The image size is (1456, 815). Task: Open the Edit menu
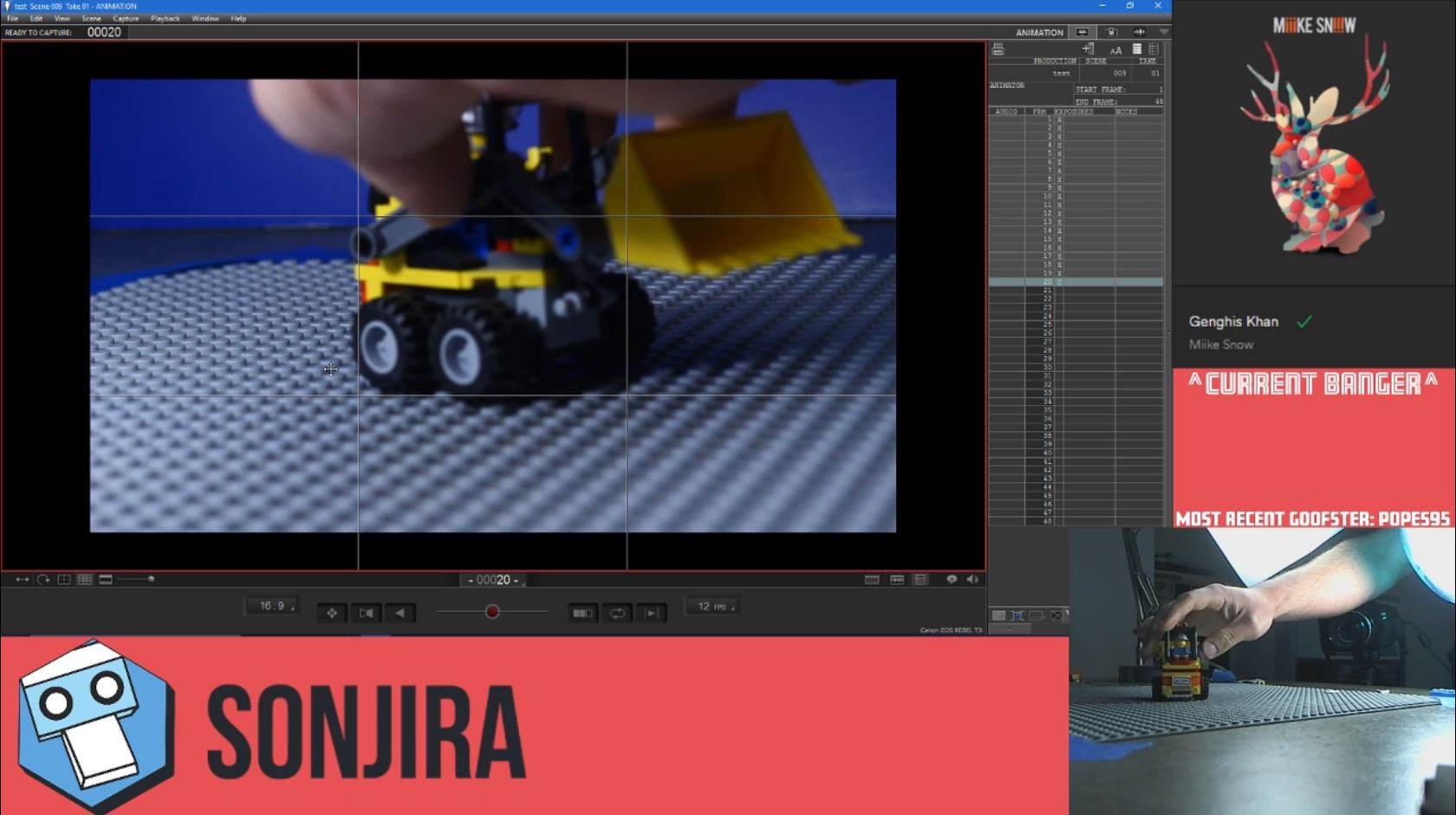tap(36, 18)
